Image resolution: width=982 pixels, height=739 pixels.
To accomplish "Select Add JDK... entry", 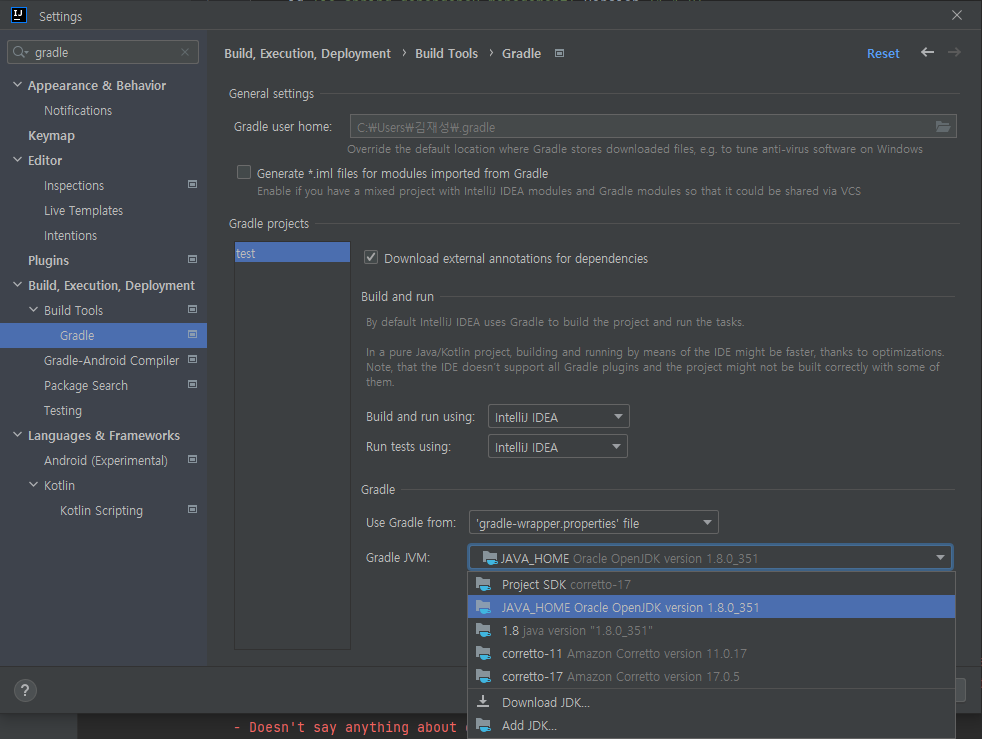I will tap(711, 725).
